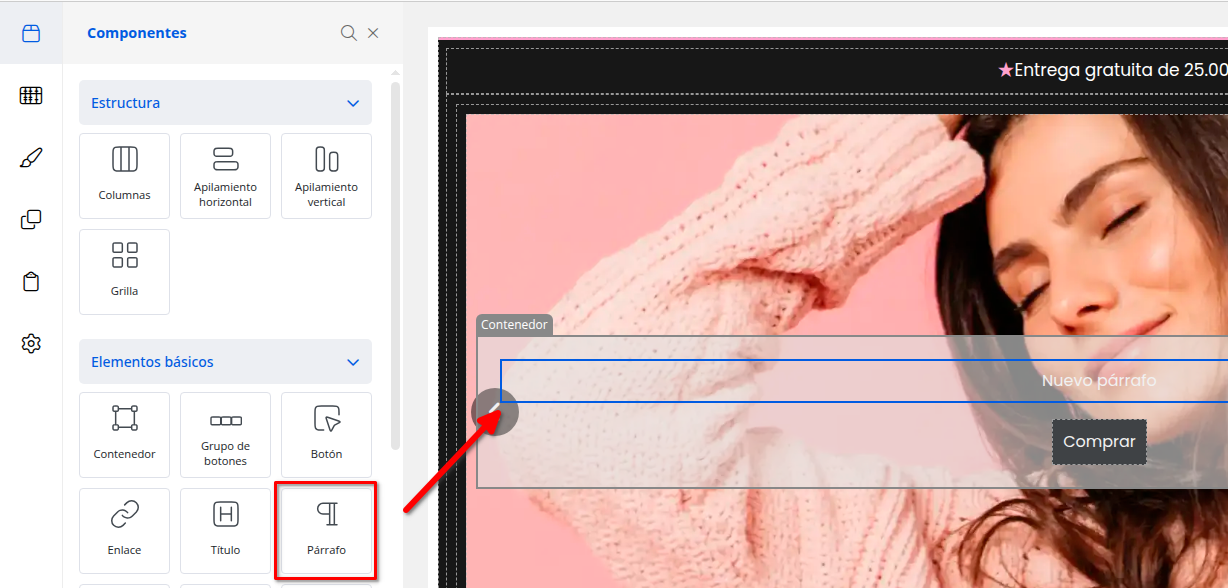
Task: Pick the Apilamiento vertical component
Action: coord(326,175)
